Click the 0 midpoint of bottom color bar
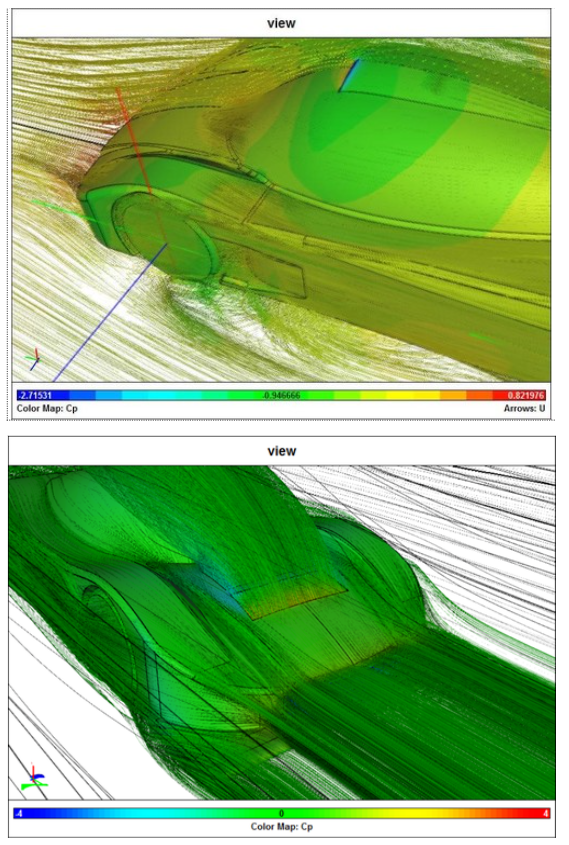This screenshot has width=569, height=845. (x=281, y=813)
